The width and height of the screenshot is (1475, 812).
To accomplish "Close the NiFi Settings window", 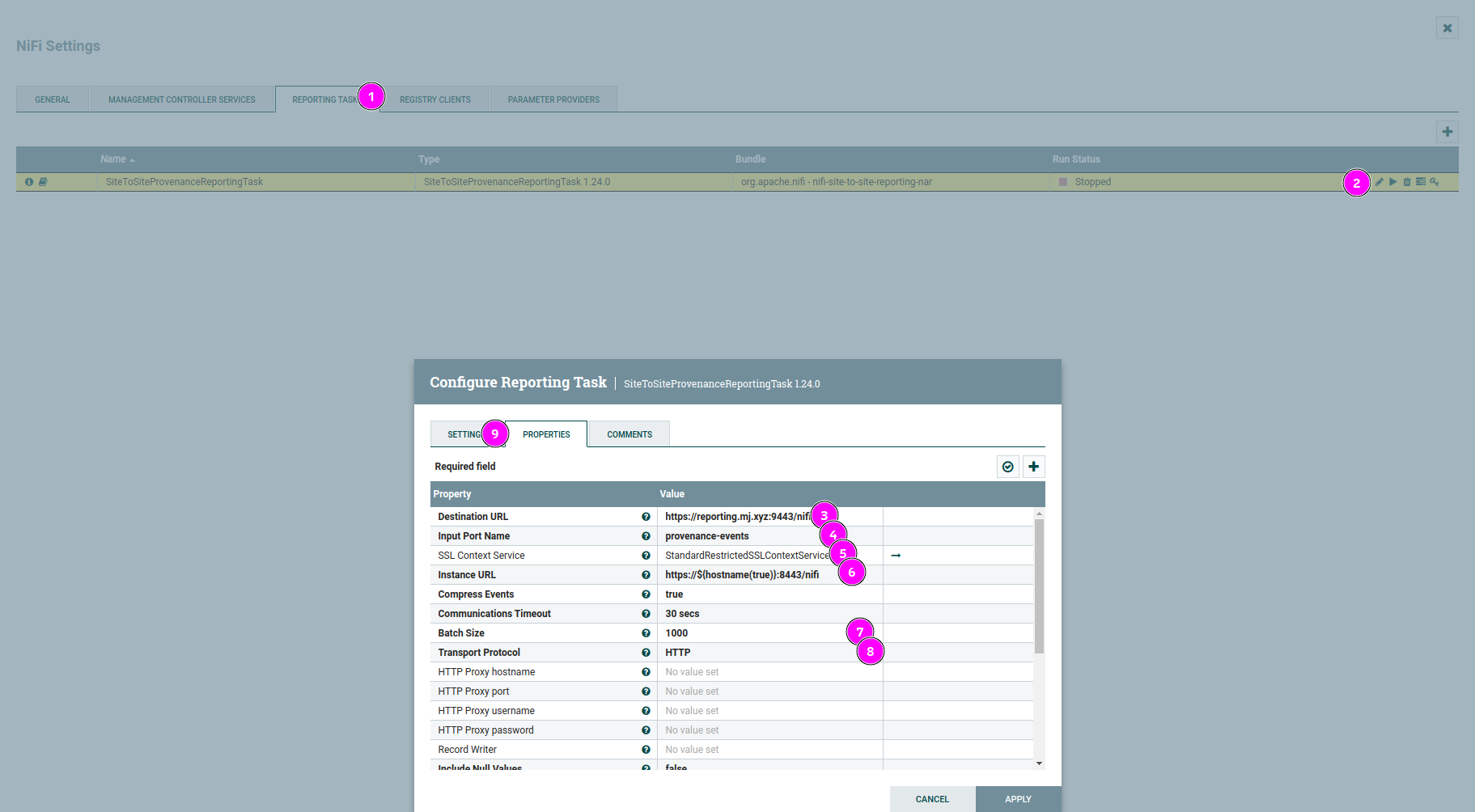I will [x=1447, y=27].
